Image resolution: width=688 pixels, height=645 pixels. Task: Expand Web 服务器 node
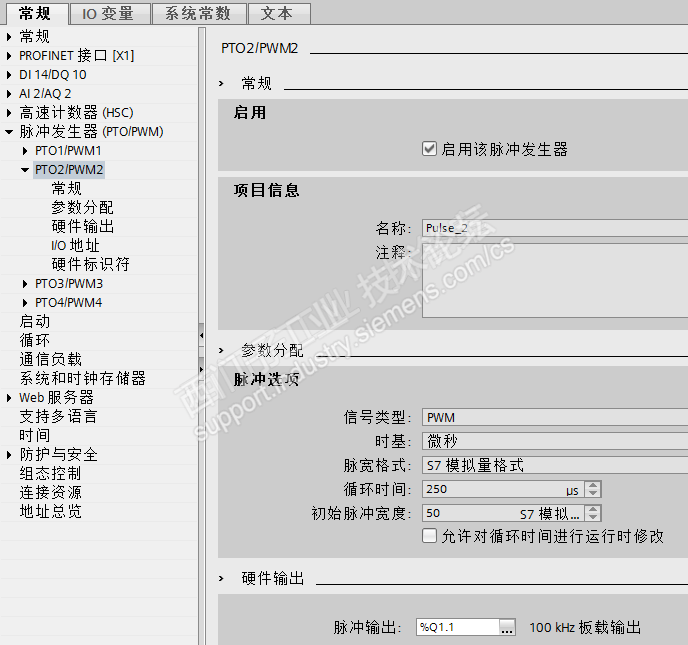[9, 398]
